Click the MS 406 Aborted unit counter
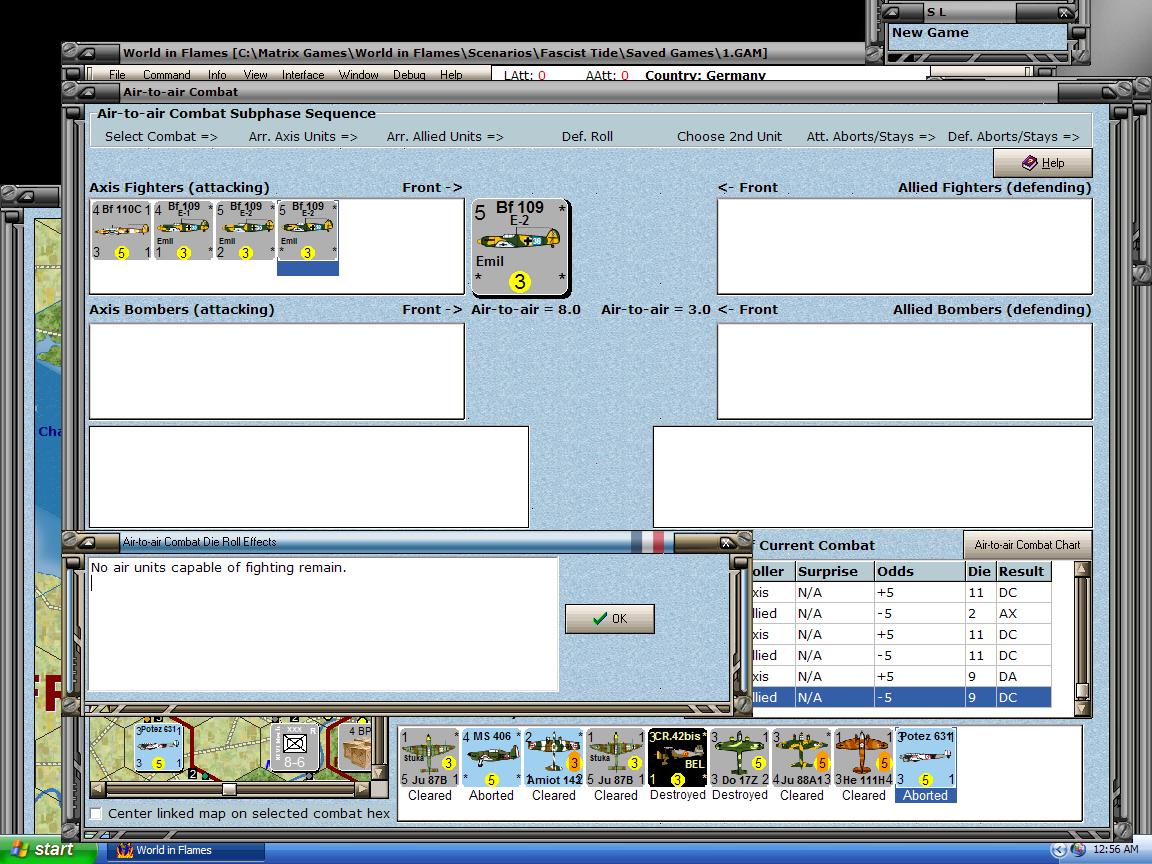 pos(492,758)
